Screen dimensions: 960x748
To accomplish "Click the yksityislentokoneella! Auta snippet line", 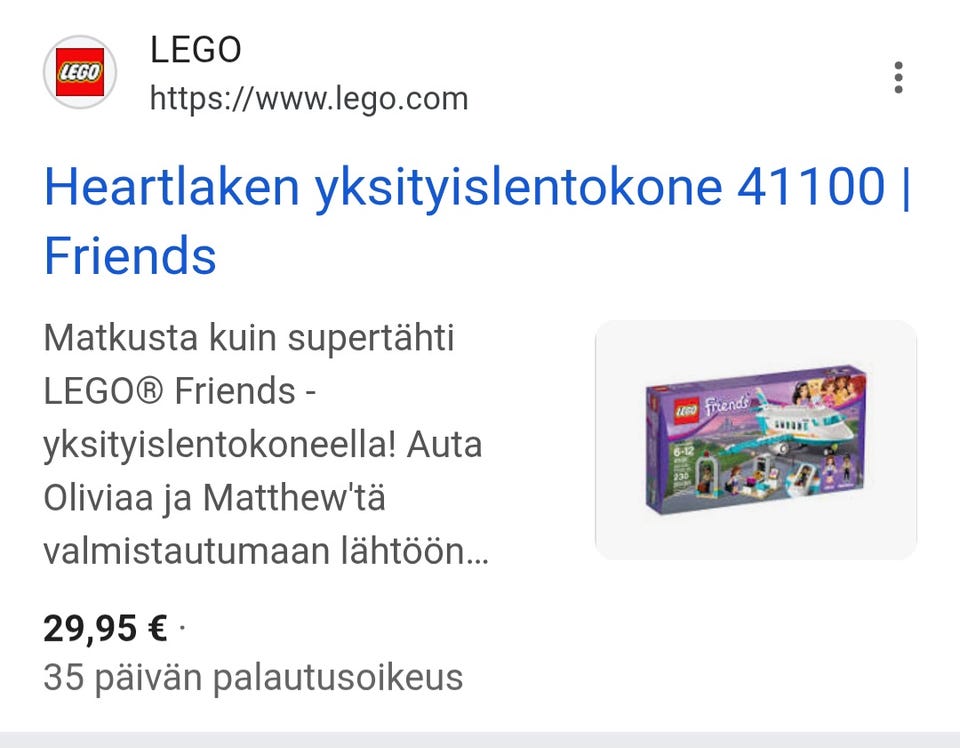I will tap(263, 445).
